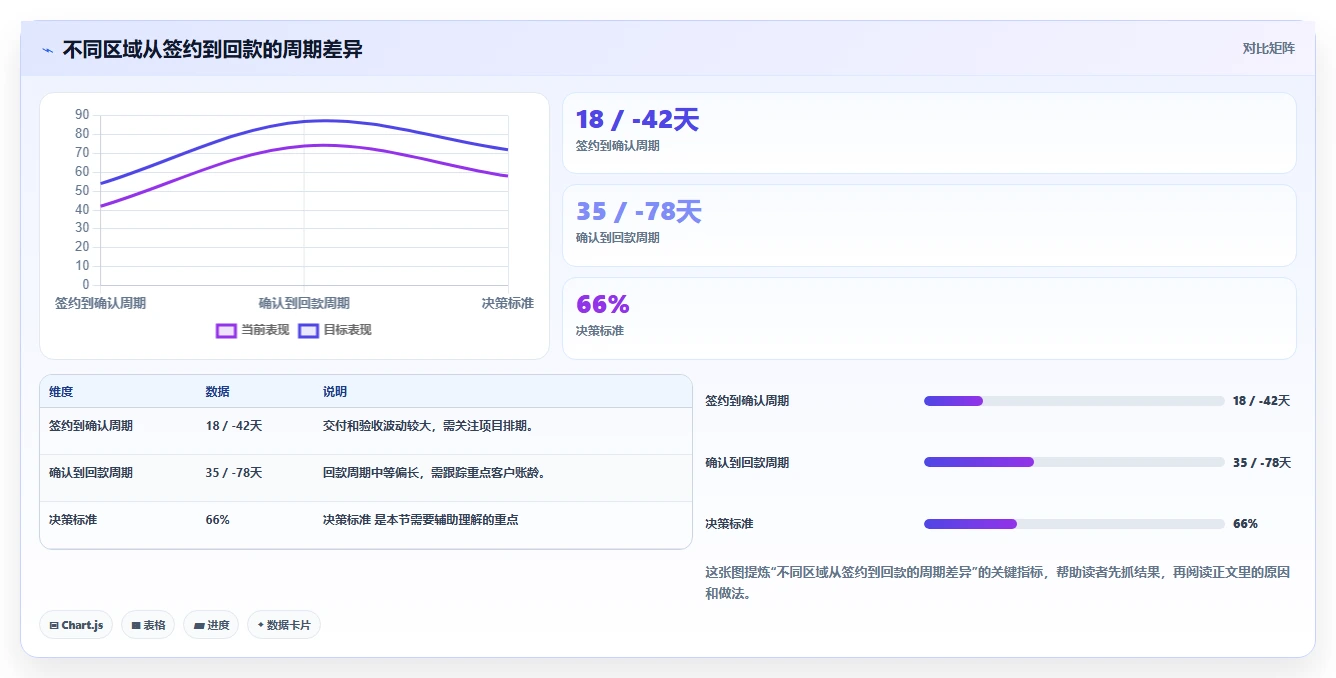Viewport: 1336px width, 678px height.
Task: Click the 进度 tag chip
Action: click(x=211, y=625)
